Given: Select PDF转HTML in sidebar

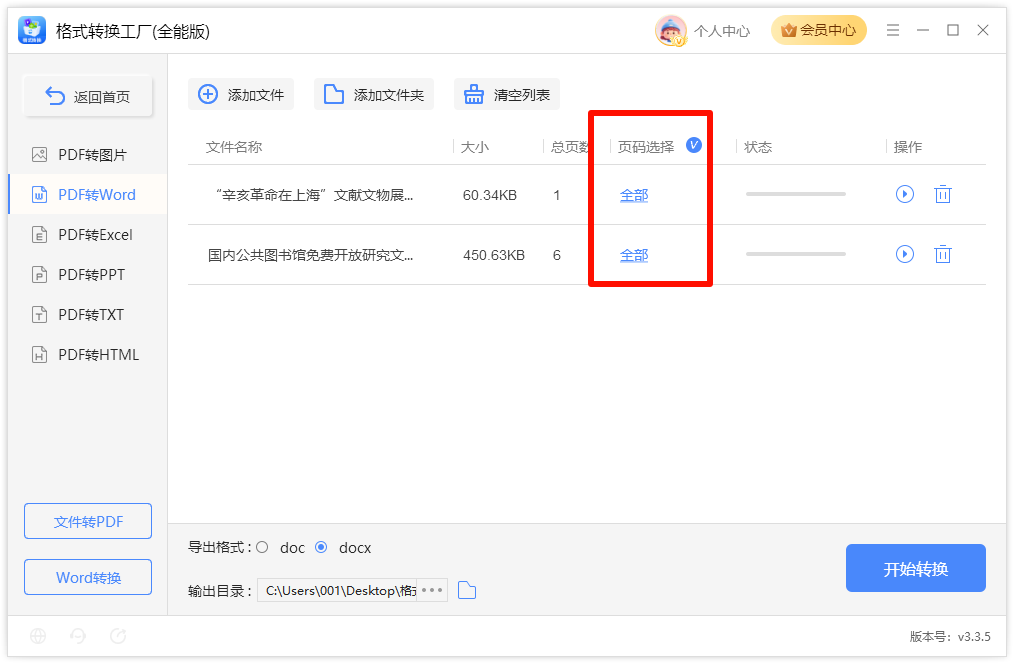Looking at the screenshot, I should [88, 355].
